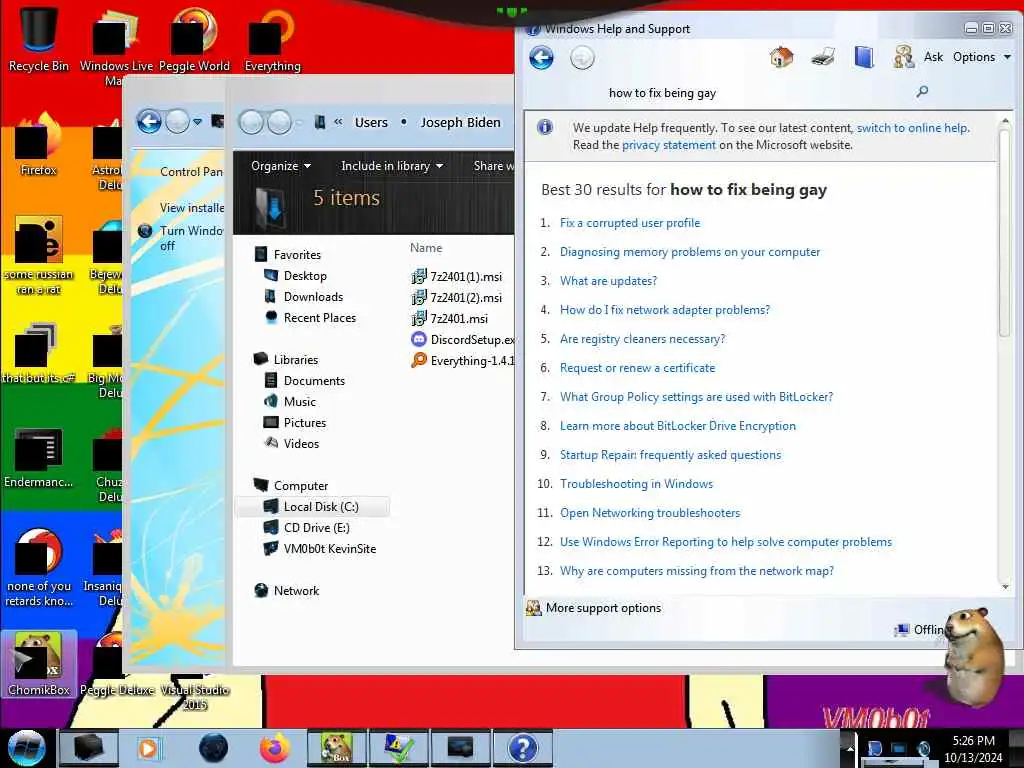Open 'Troubleshooting in Windows' result
The image size is (1024, 768).
(x=636, y=484)
